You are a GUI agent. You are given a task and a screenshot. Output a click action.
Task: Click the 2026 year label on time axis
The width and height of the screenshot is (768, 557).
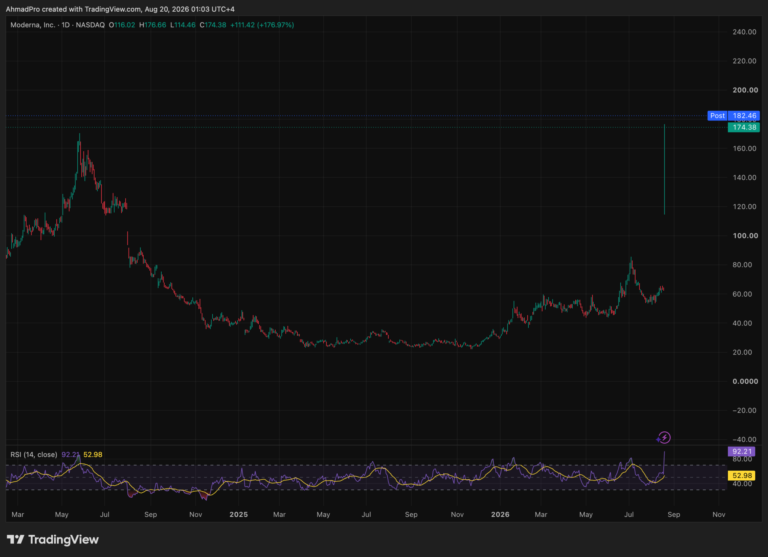(x=500, y=514)
